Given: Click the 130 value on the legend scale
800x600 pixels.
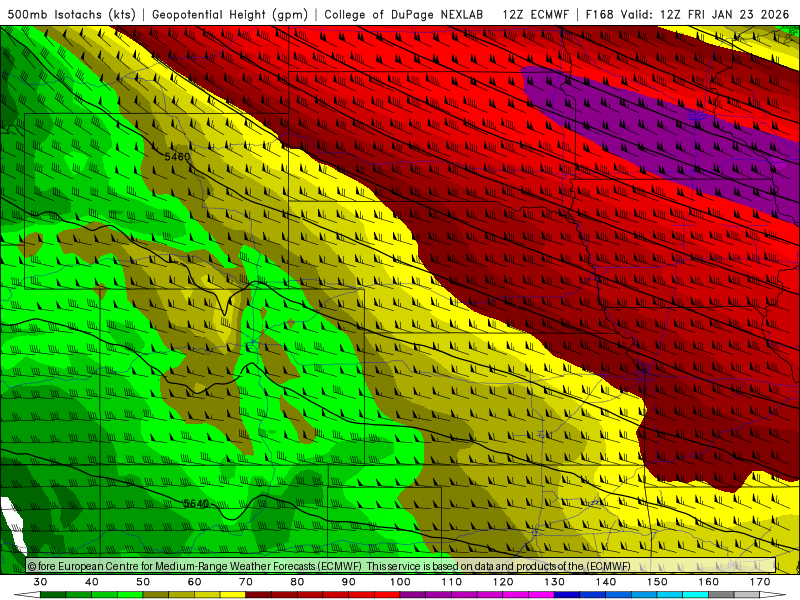Looking at the screenshot, I should [x=555, y=582].
